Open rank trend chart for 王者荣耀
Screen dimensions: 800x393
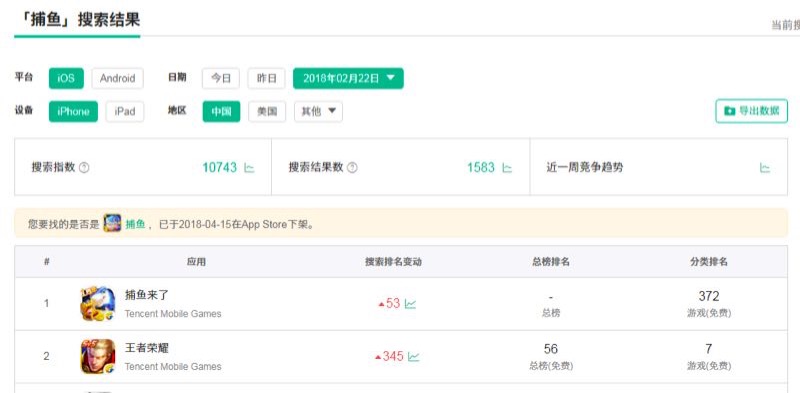[413, 356]
